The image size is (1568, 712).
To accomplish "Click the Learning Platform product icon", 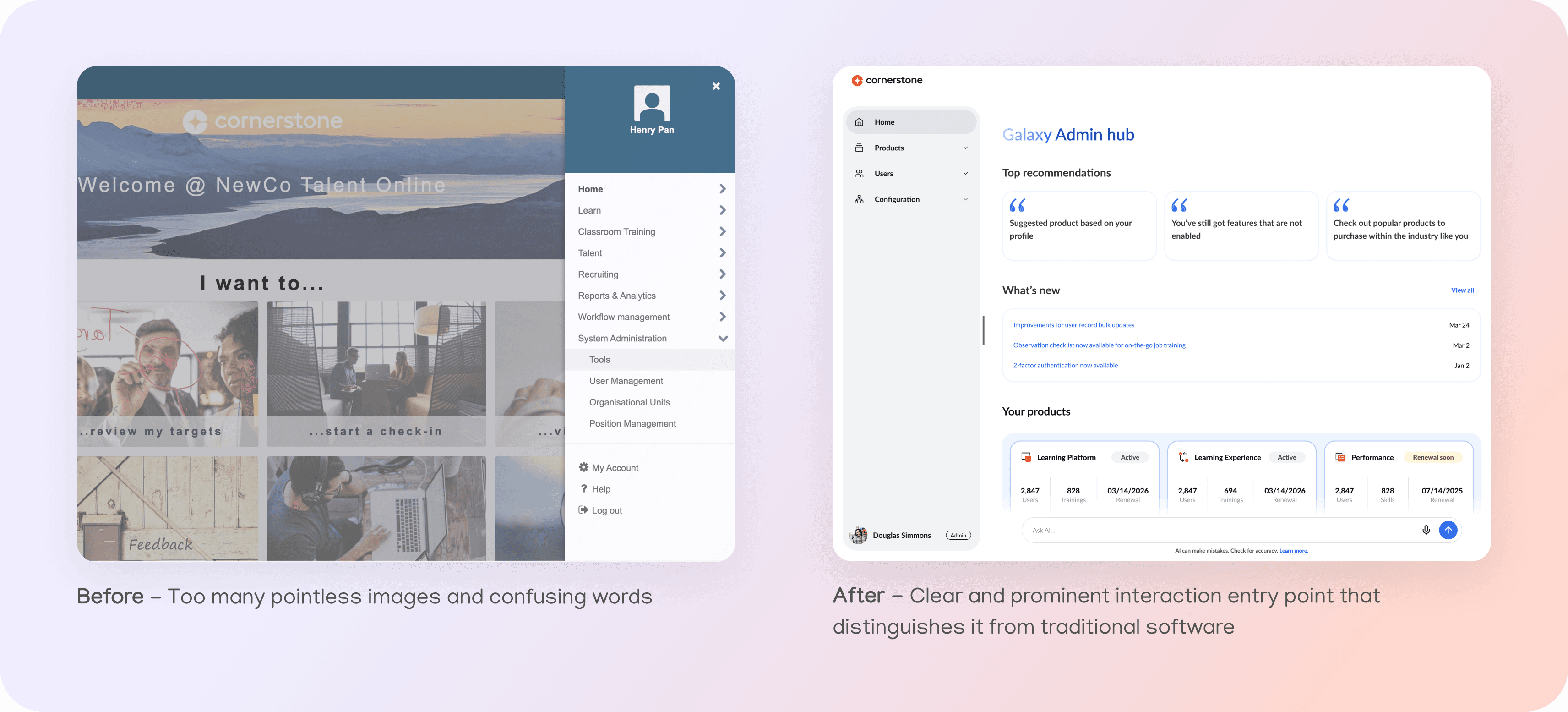I will click(1026, 457).
